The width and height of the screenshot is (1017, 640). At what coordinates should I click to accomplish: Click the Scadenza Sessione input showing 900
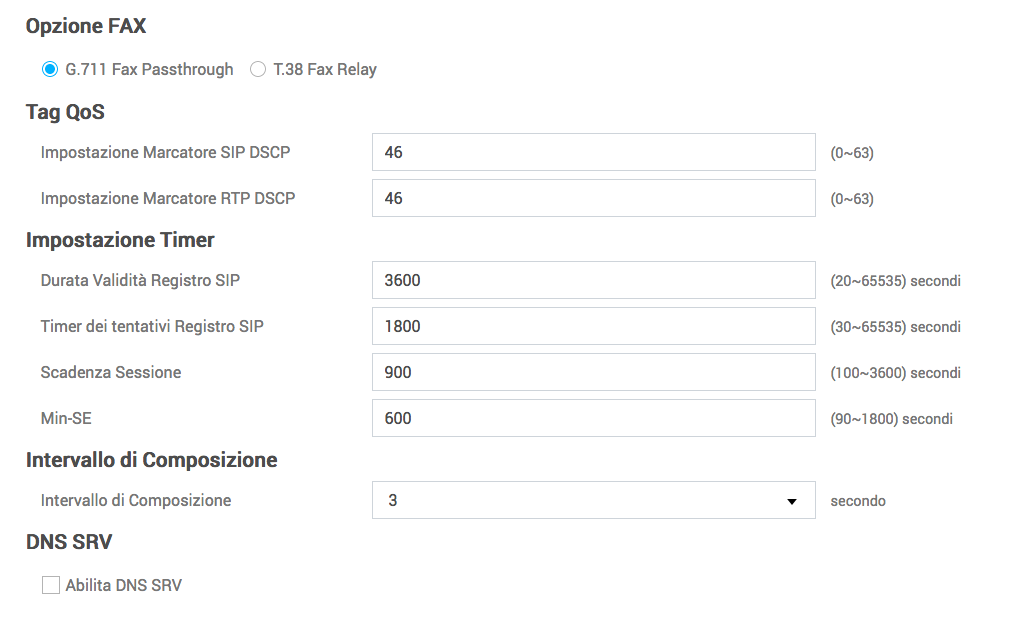tap(593, 372)
